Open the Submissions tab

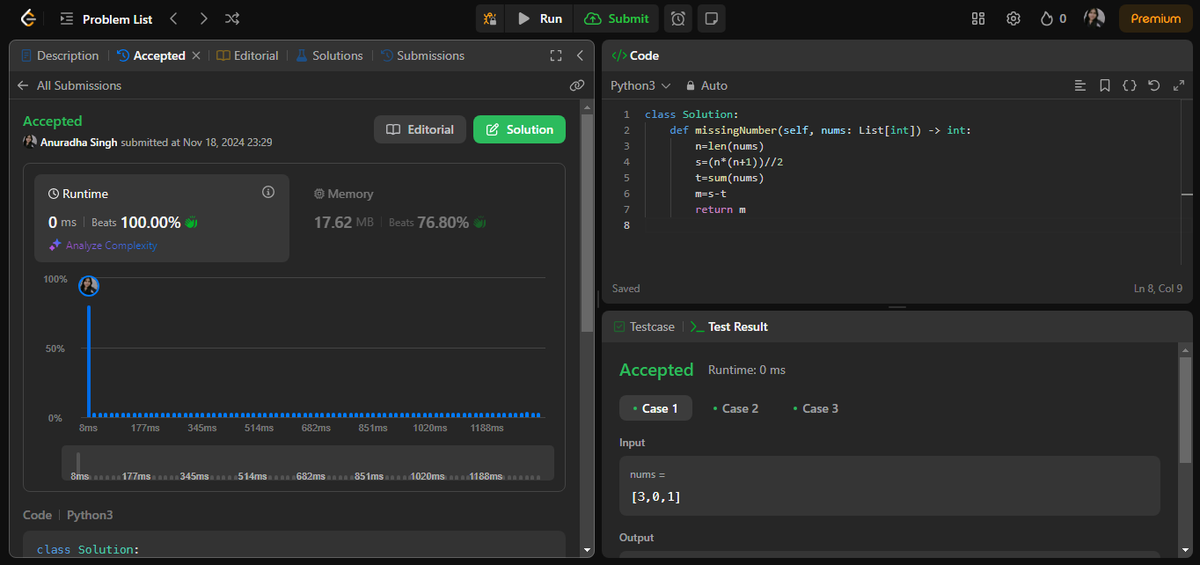pyautogui.click(x=422, y=56)
